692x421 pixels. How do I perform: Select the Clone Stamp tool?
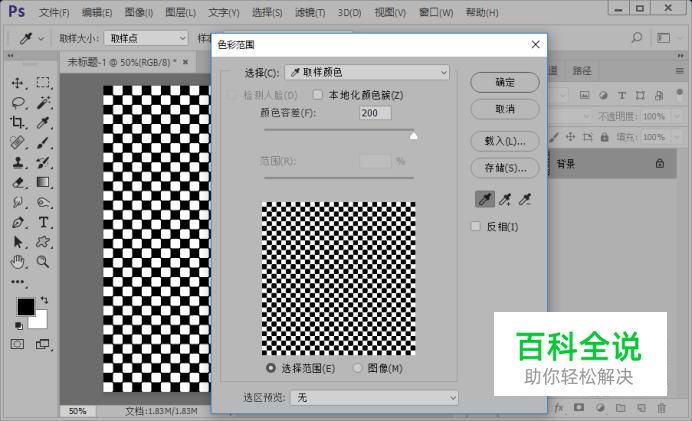[17, 162]
